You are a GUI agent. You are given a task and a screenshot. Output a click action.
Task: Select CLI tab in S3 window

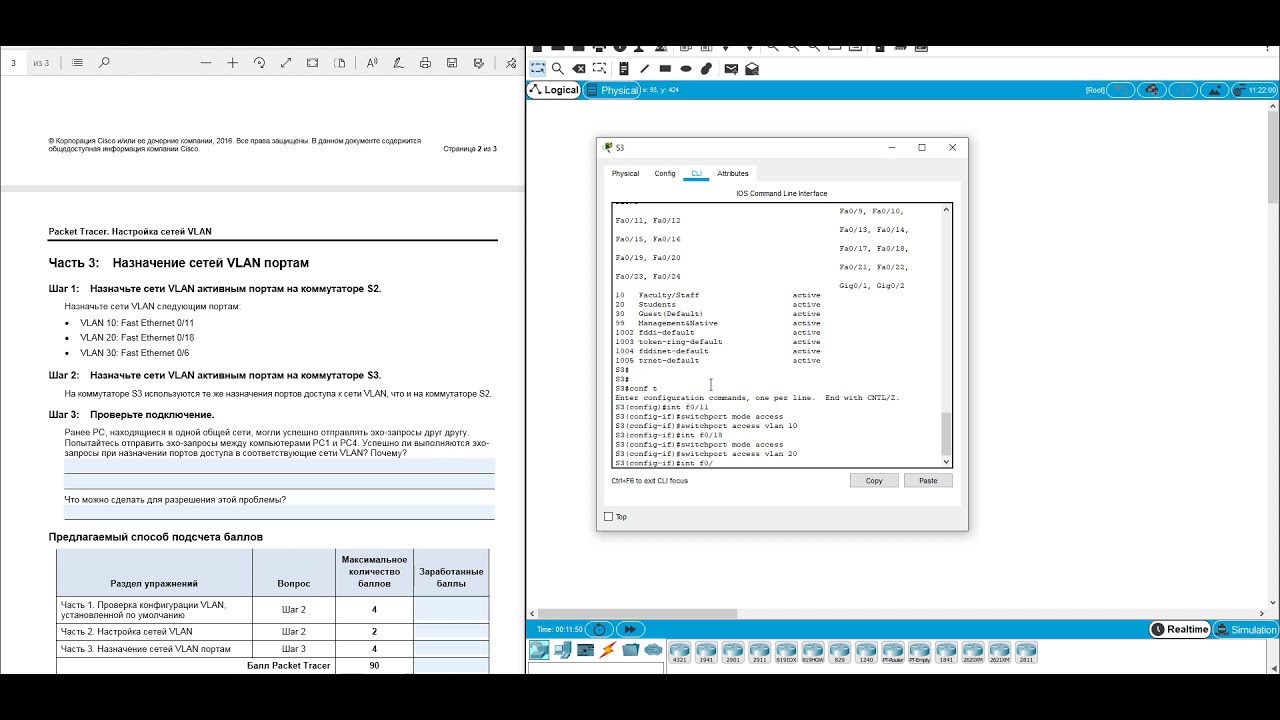click(697, 174)
